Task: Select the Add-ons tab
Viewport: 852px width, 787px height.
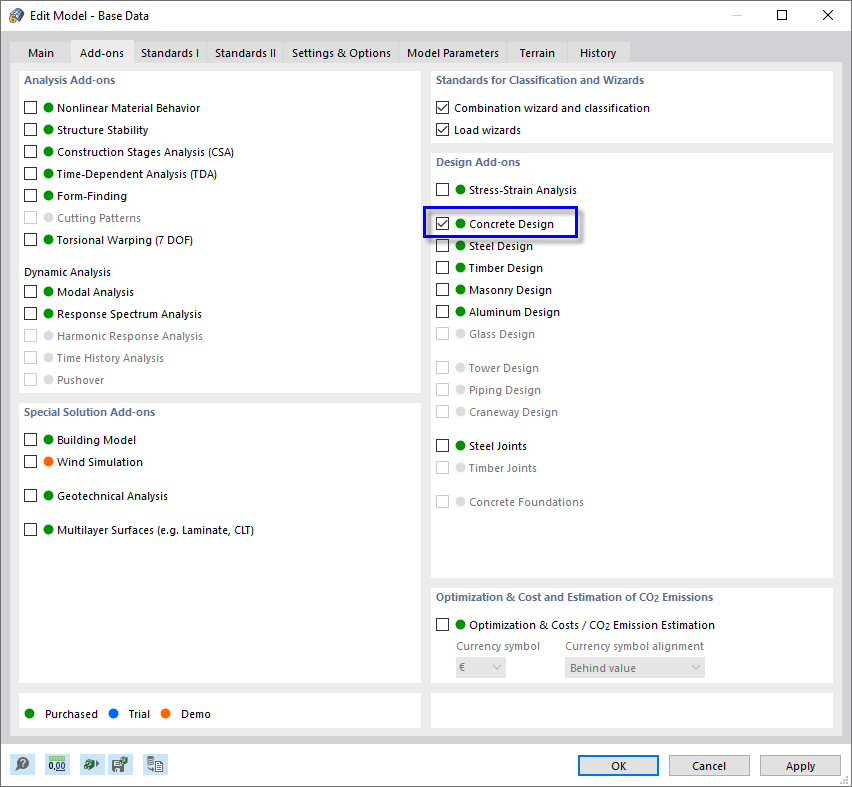Action: point(102,53)
